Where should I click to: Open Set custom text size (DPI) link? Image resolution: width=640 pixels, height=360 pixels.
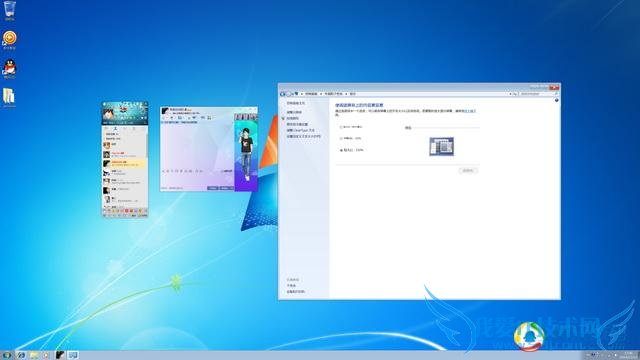[304, 136]
